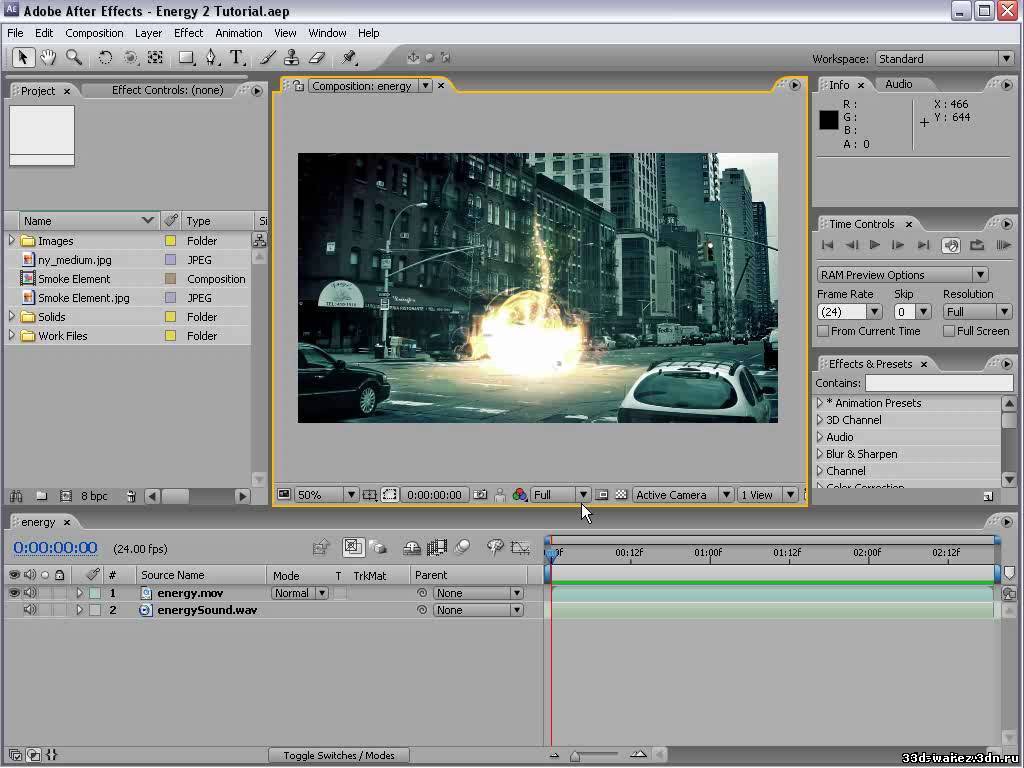Viewport: 1024px width, 768px height.
Task: Click the yellow label swatch for Solids
Action: (x=170, y=317)
